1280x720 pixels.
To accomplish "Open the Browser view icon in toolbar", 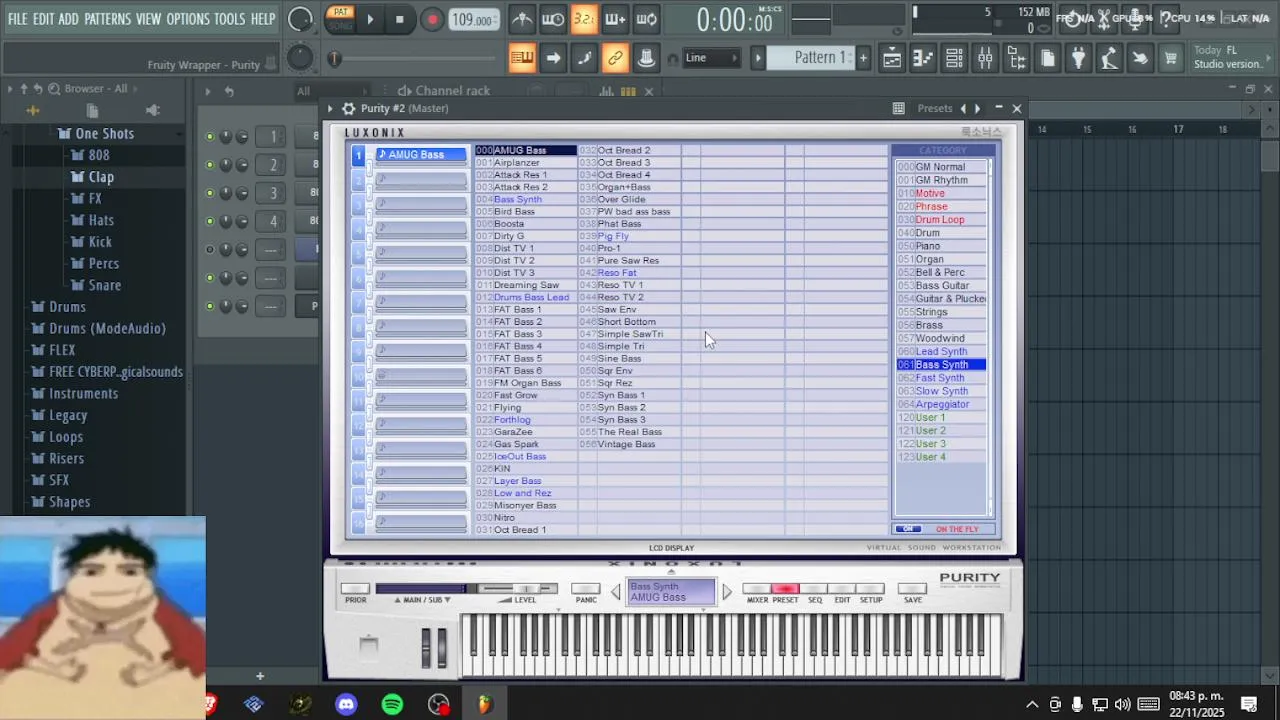I will 1016,58.
